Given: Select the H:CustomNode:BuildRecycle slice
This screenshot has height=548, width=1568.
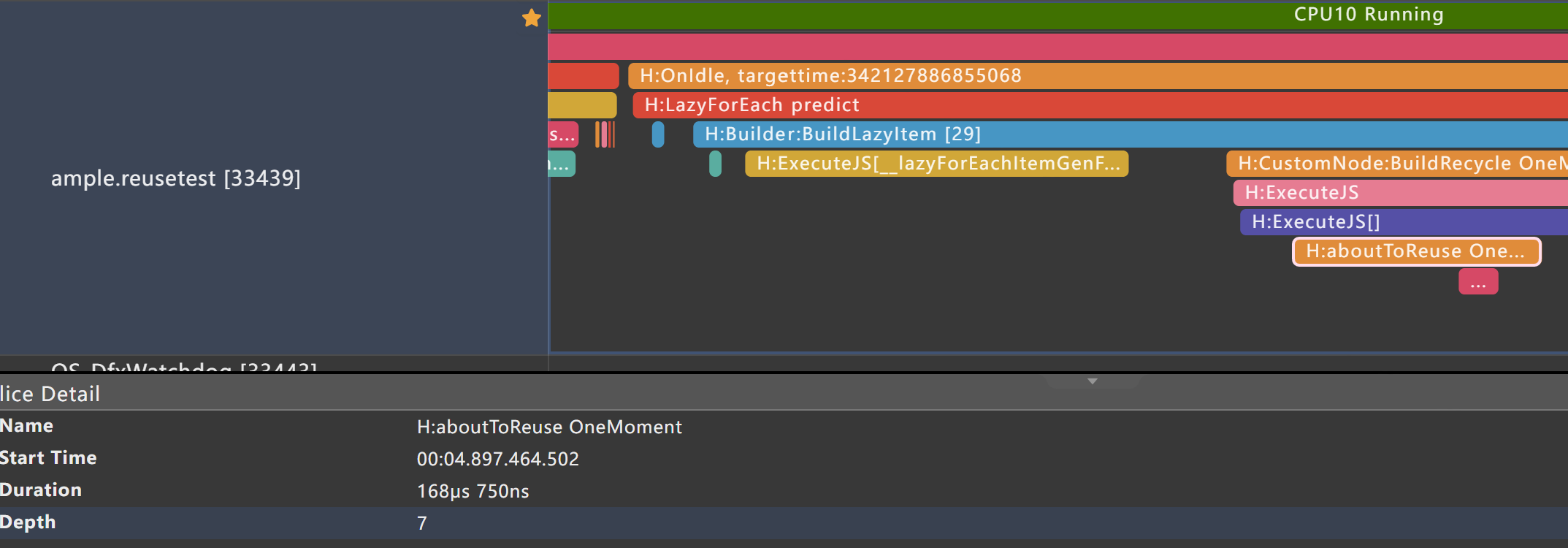Looking at the screenshot, I should tap(1397, 163).
